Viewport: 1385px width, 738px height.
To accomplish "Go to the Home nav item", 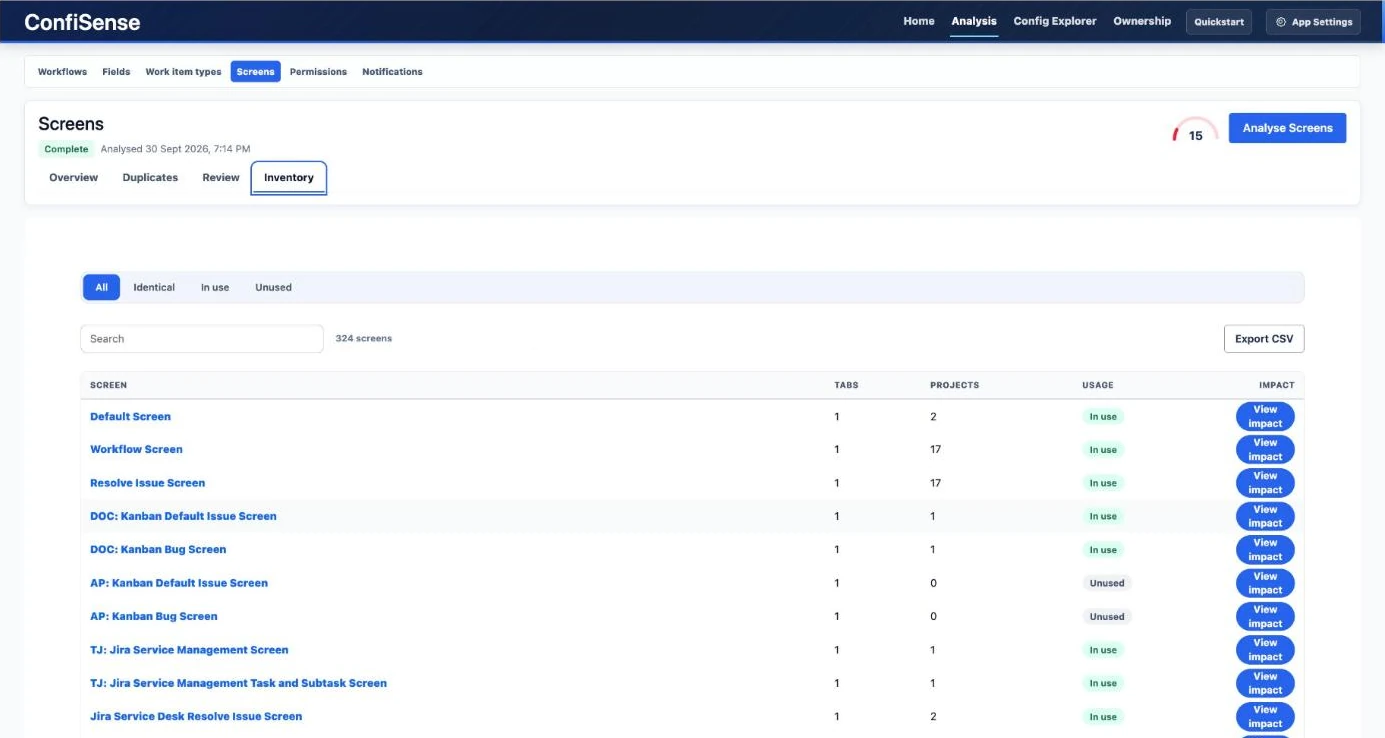I will point(919,21).
